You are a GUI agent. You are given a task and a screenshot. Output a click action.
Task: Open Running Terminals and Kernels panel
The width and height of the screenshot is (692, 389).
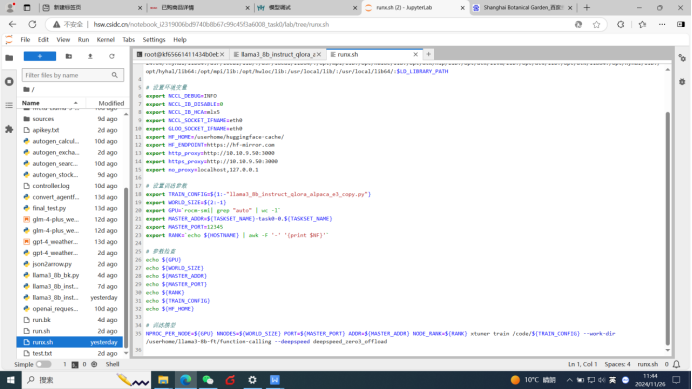[9, 82]
